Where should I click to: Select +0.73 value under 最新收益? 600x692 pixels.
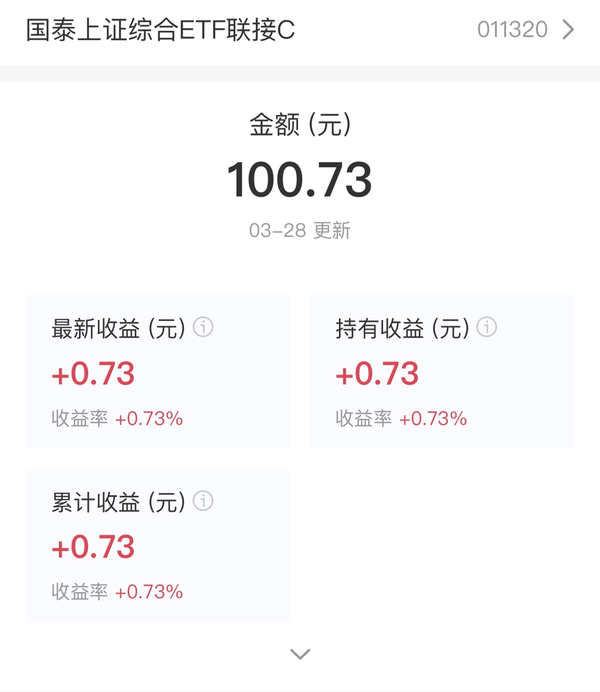[93, 374]
